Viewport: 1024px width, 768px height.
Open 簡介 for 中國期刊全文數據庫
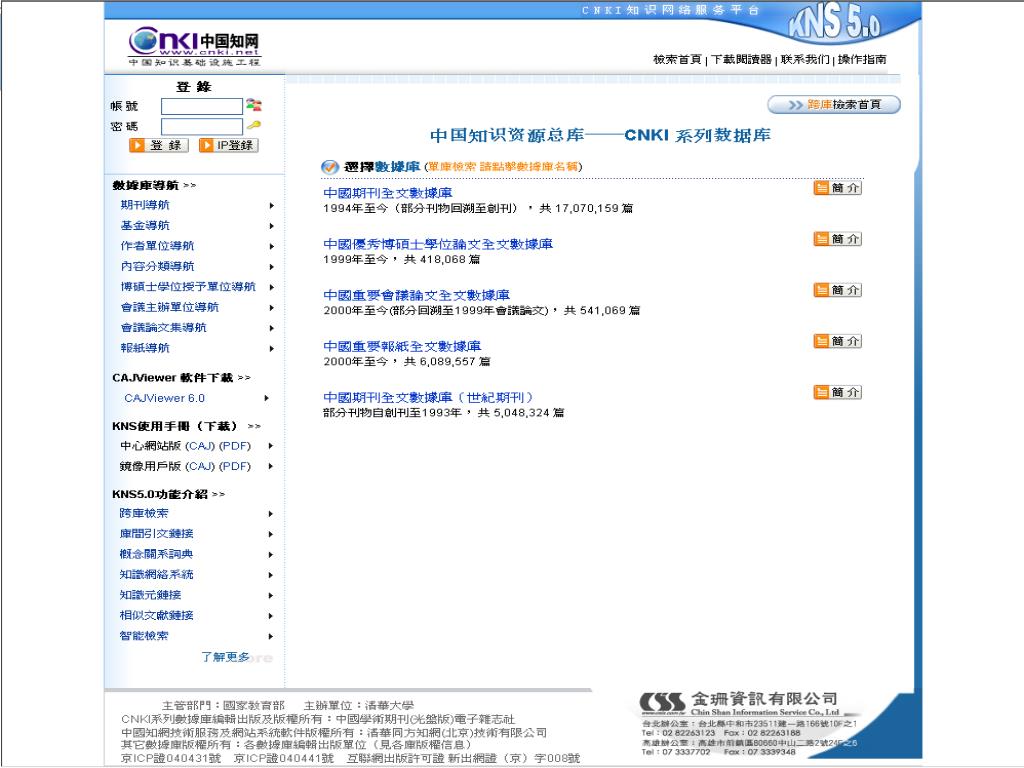(838, 188)
